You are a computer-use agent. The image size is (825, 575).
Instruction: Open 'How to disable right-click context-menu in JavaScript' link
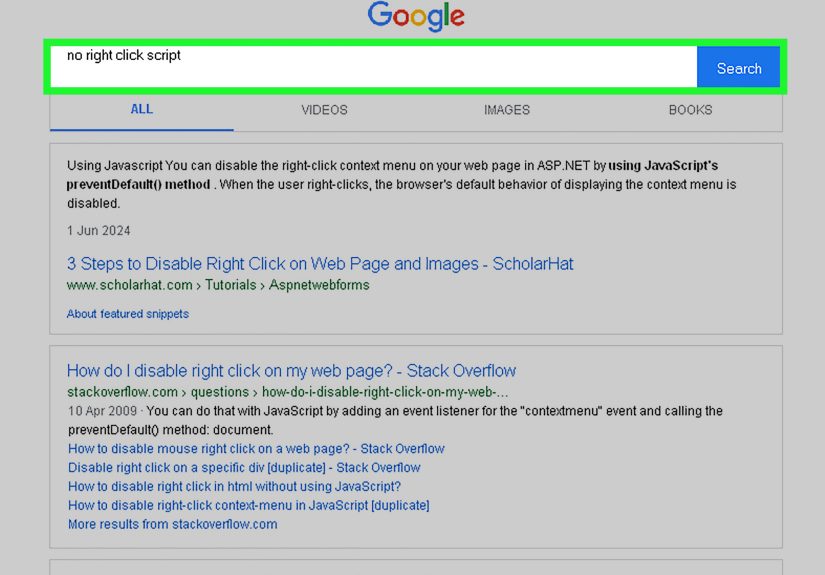pos(248,506)
